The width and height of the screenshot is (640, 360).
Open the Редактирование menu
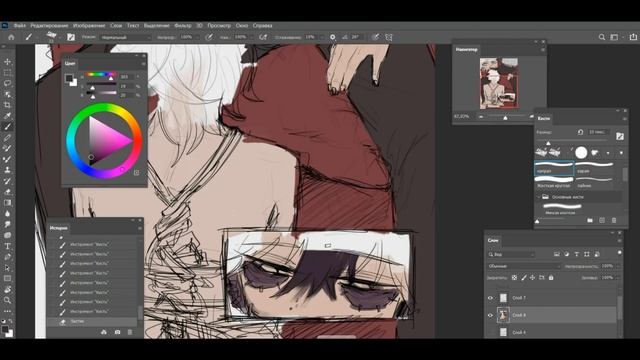click(49, 25)
